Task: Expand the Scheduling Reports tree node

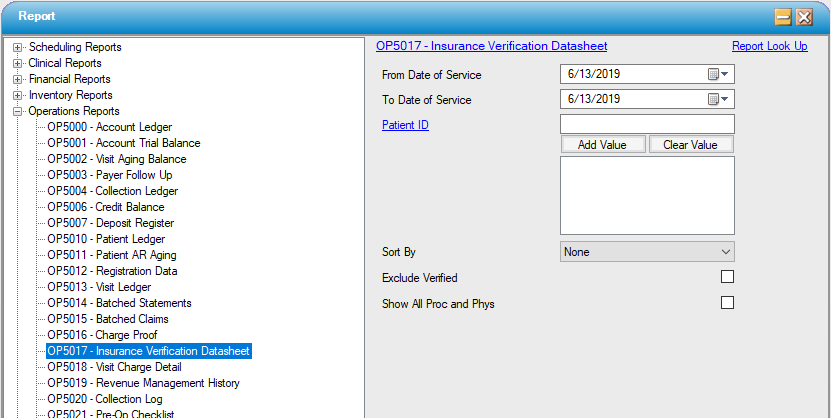Action: [18, 47]
